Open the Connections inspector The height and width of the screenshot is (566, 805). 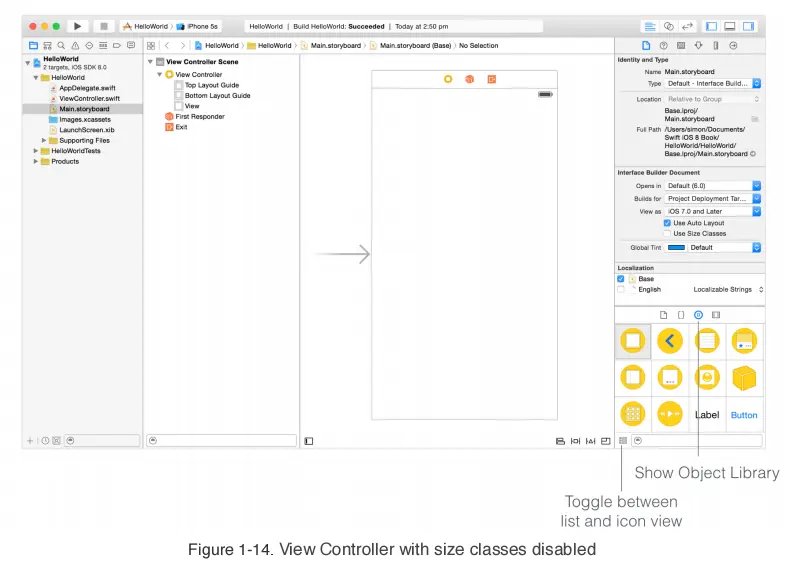pos(734,46)
